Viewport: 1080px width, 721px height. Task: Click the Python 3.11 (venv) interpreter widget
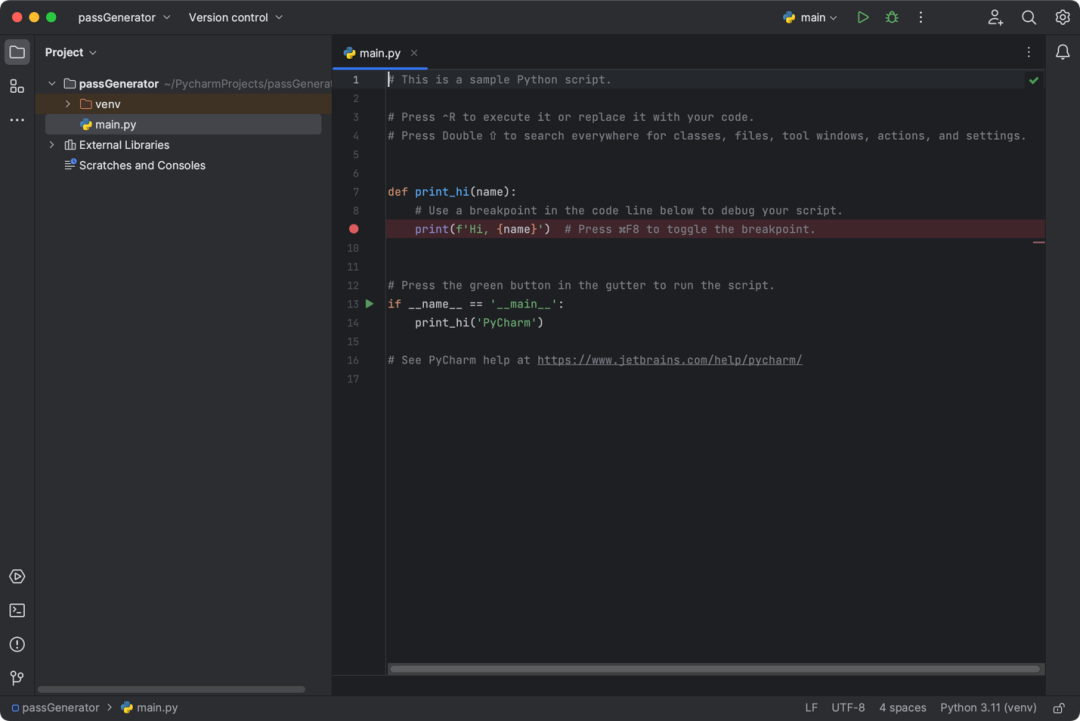click(988, 708)
